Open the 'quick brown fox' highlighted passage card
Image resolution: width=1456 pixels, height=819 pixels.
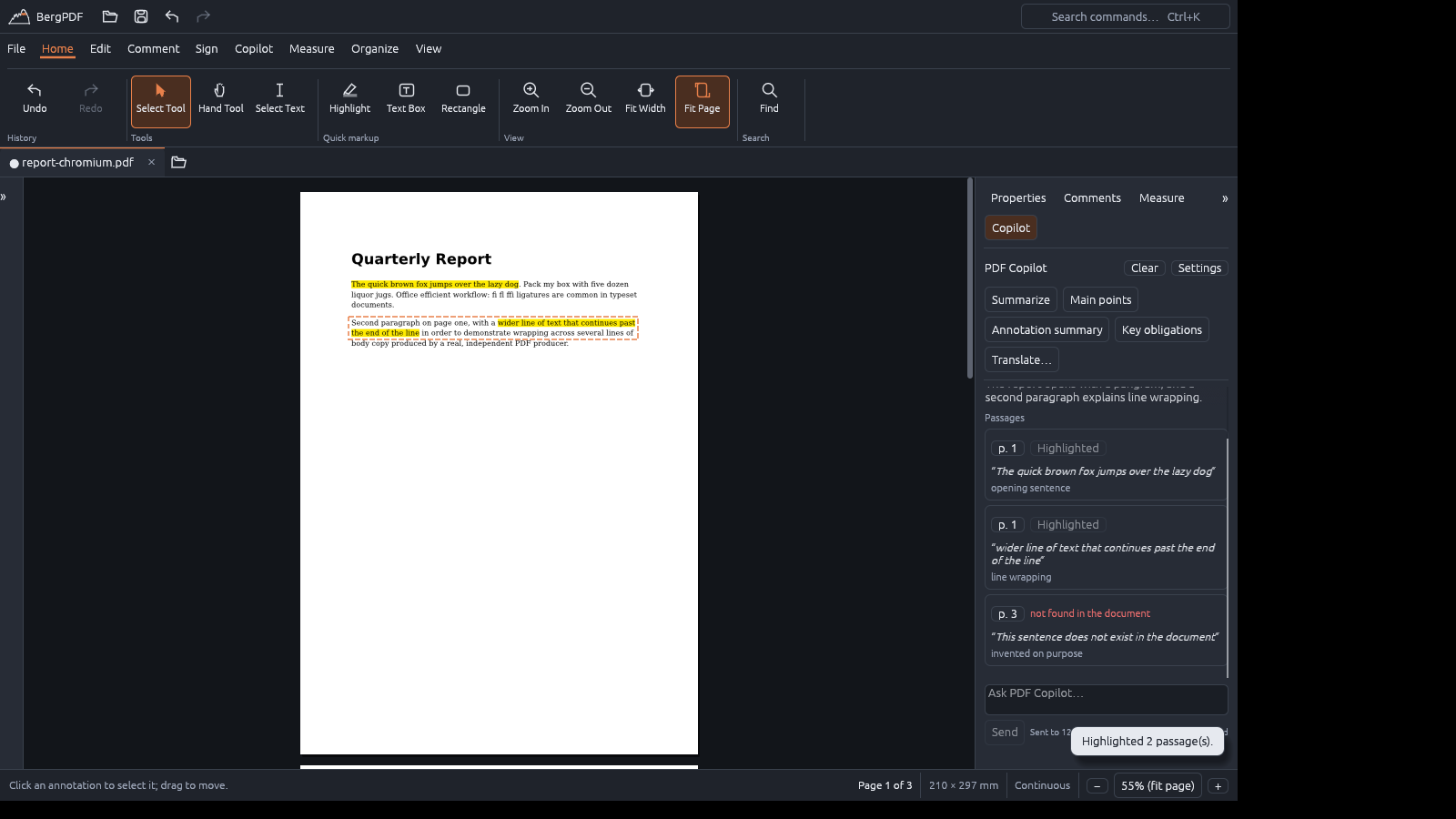click(1105, 465)
